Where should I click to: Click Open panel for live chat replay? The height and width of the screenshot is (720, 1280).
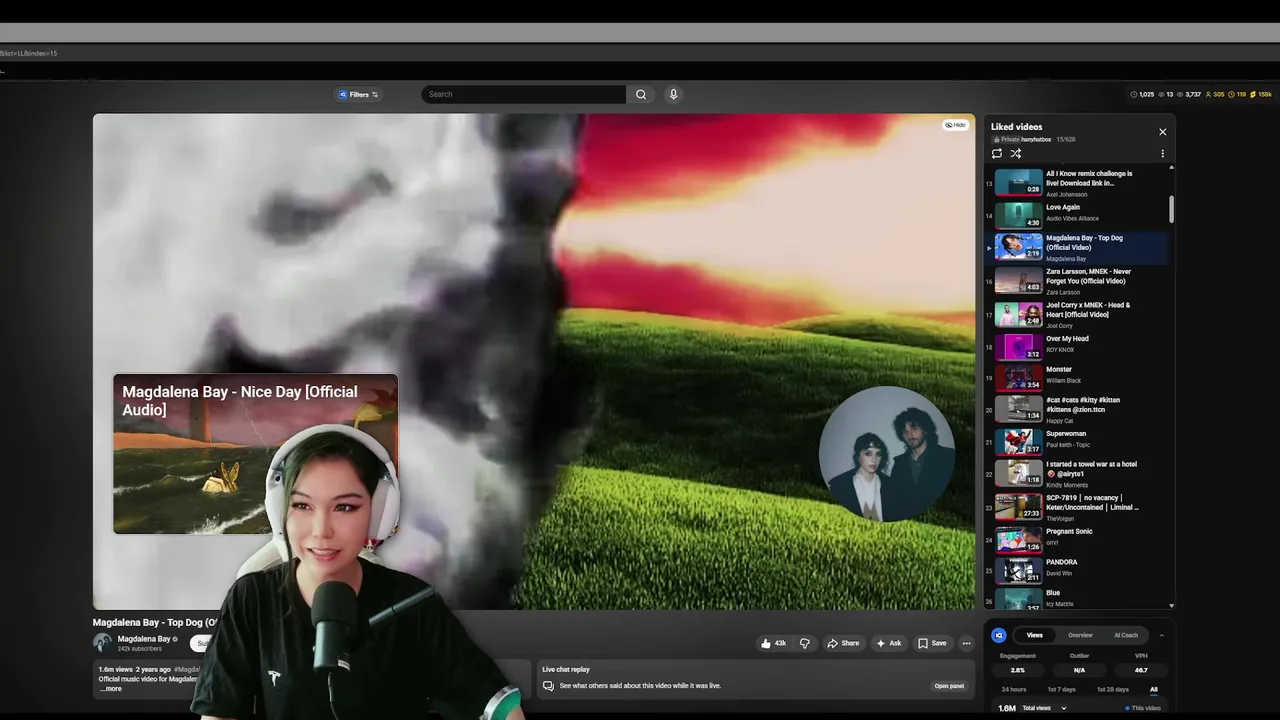[949, 686]
